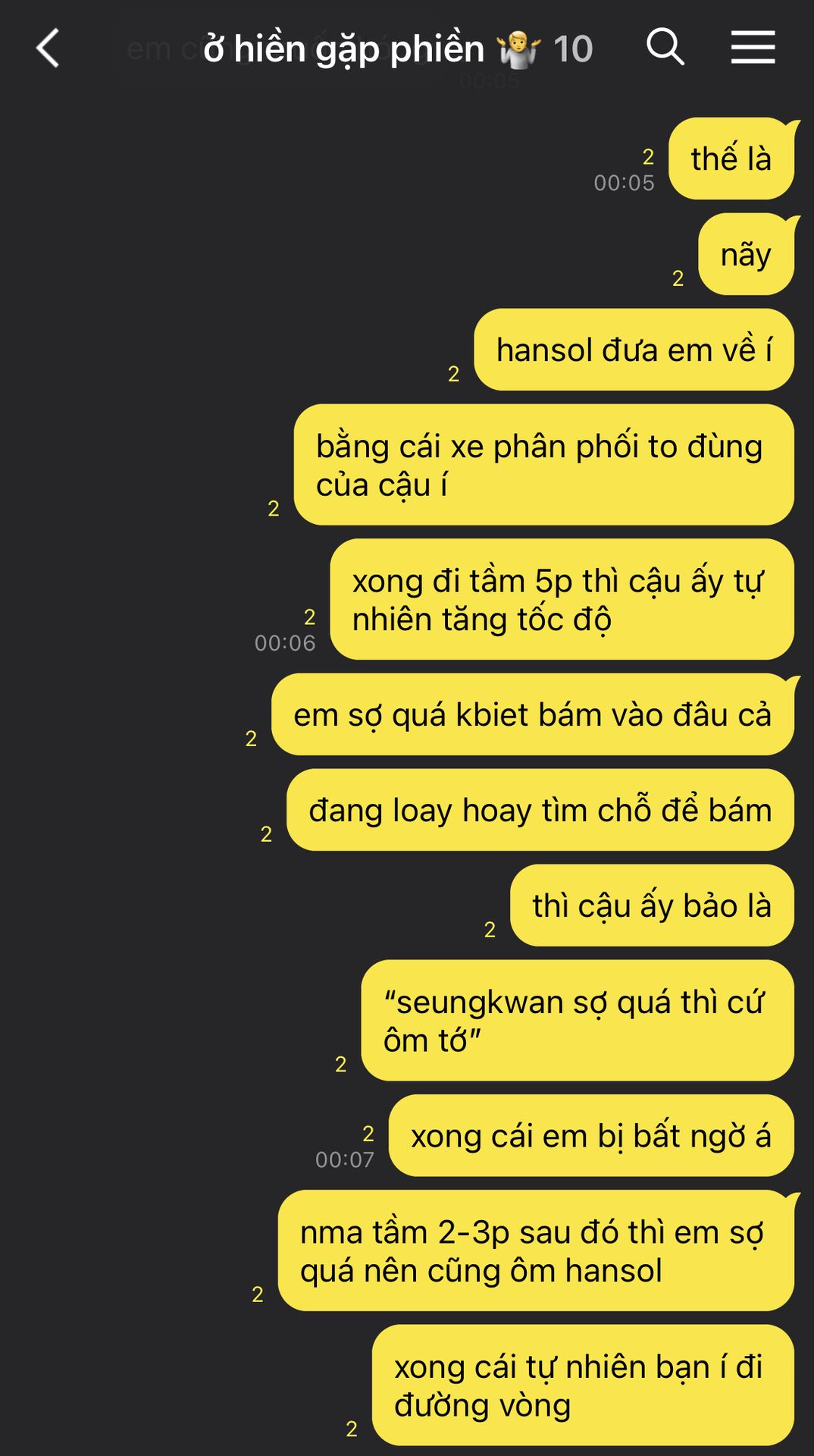814x1456 pixels.
Task: Tap unread count 2 beside 'thế là'
Action: point(648,156)
